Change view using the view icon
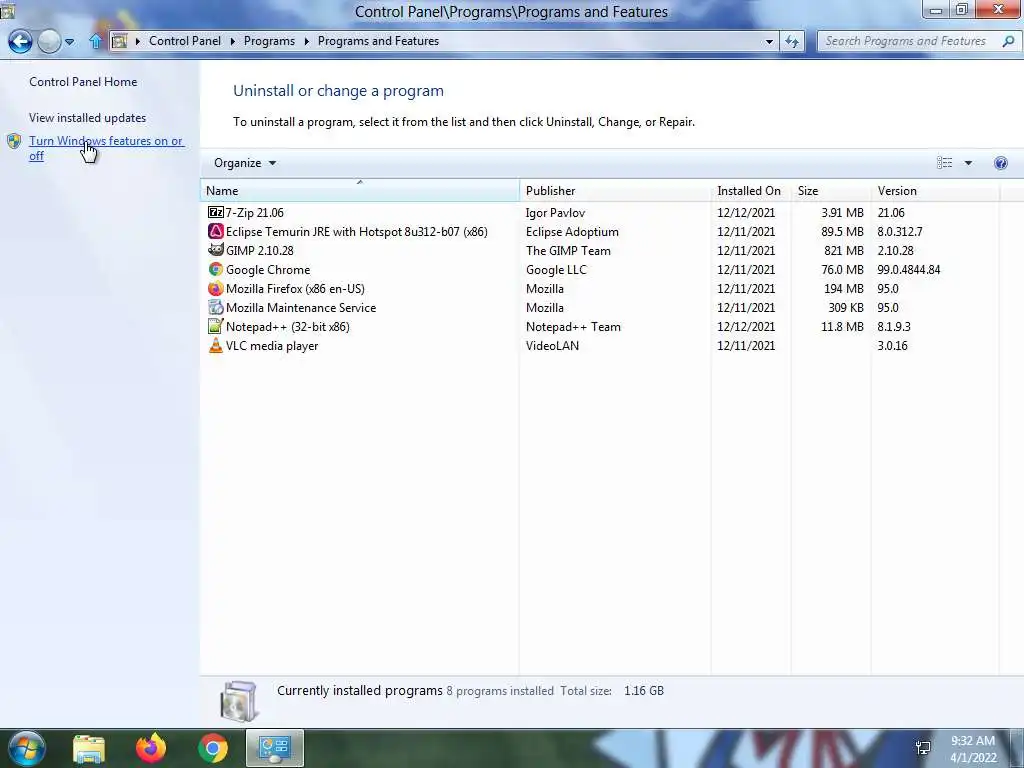 (x=944, y=163)
